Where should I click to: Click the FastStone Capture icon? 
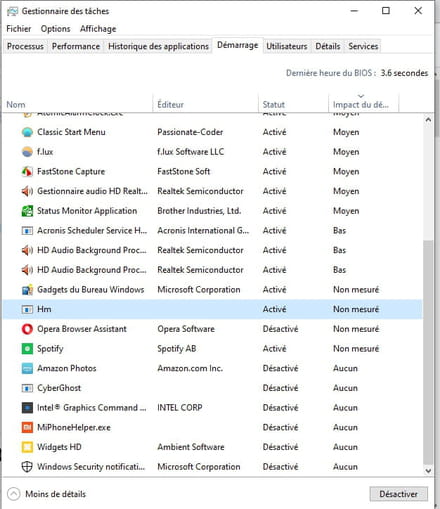click(x=27, y=171)
